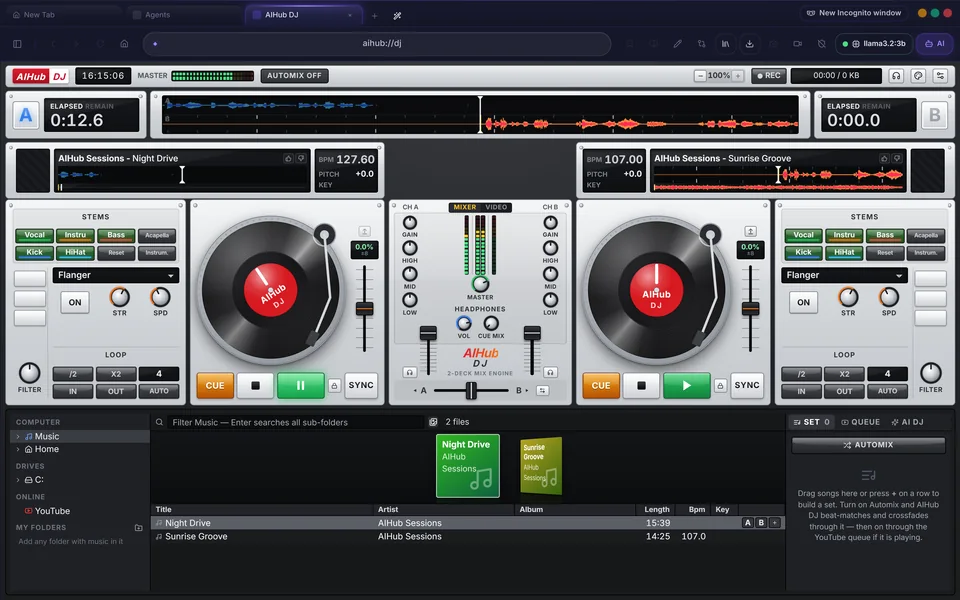960x600 pixels.
Task: Switch to the Agents browser tab
Action: click(x=186, y=15)
